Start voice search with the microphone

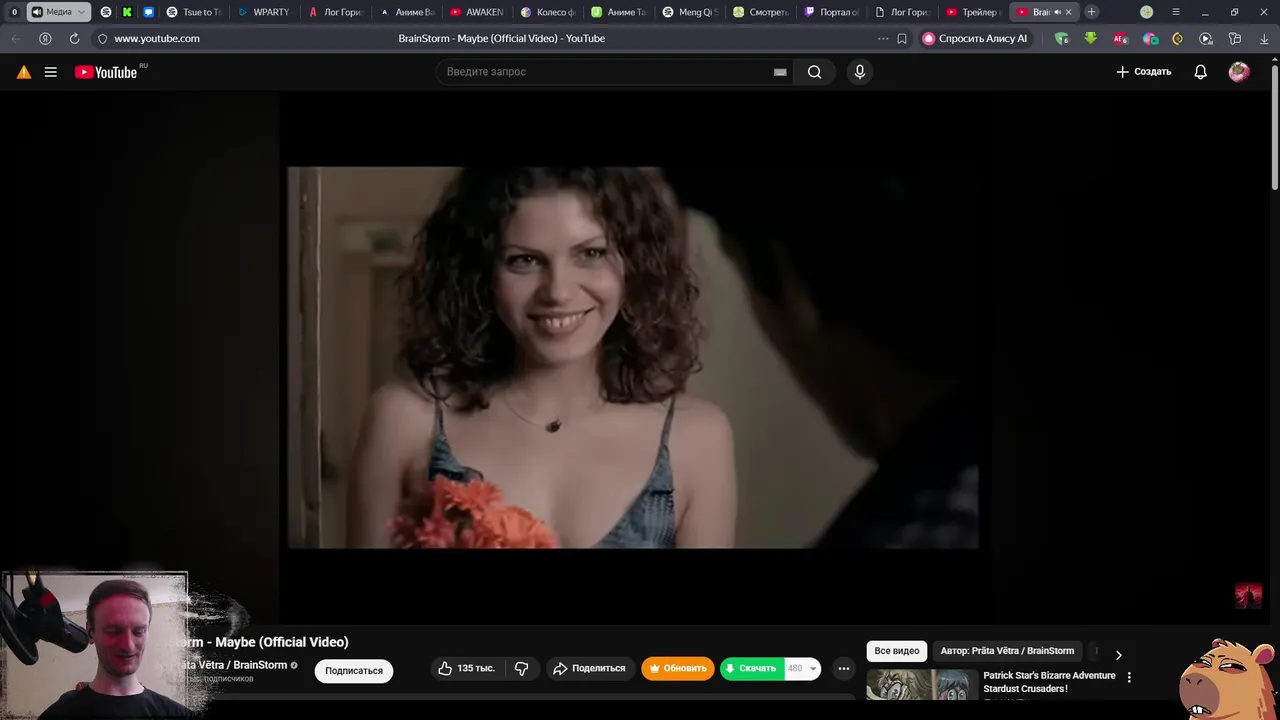click(x=859, y=72)
